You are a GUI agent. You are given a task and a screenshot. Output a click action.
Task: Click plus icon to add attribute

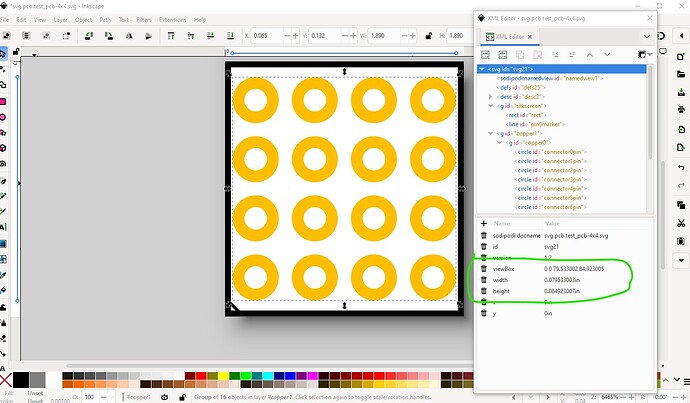[x=484, y=223]
